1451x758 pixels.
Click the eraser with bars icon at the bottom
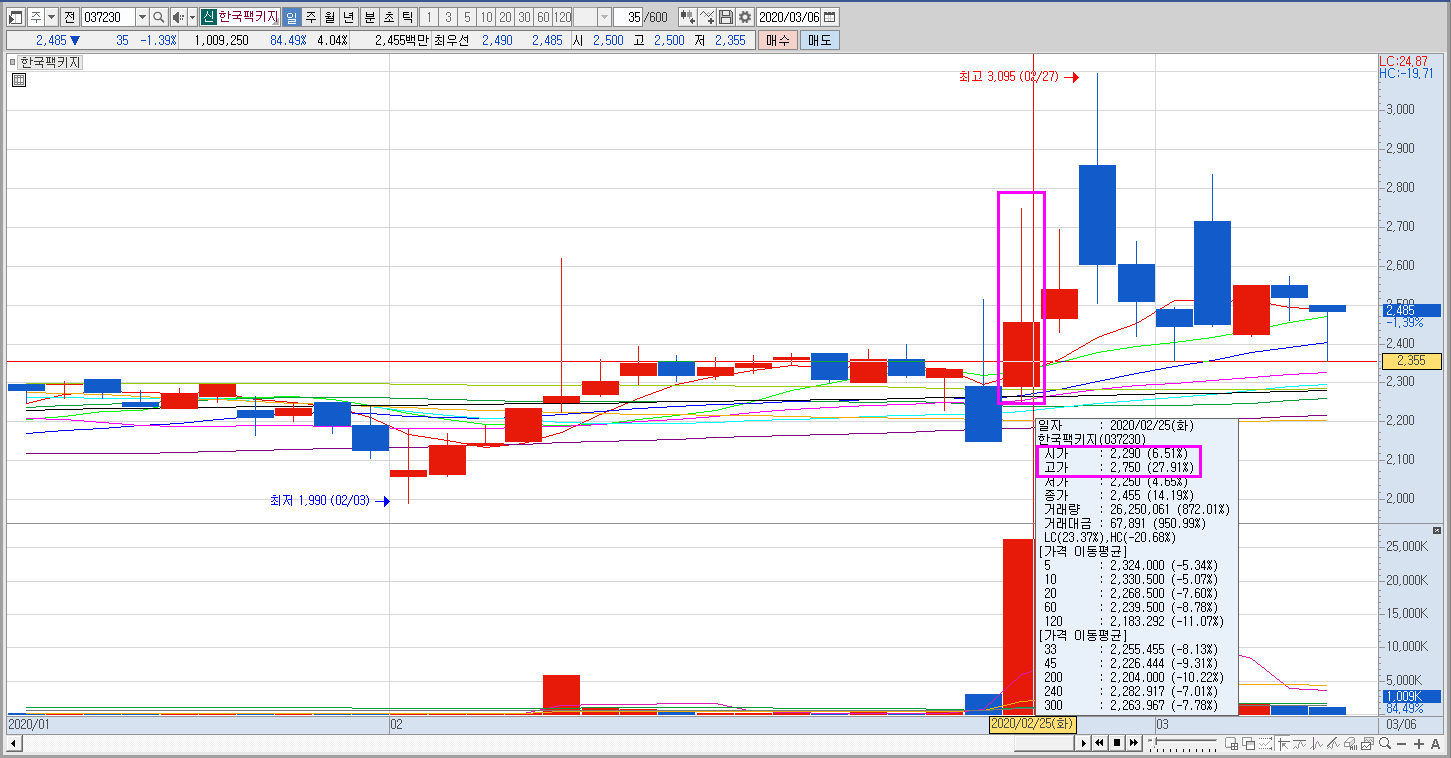pyautogui.click(x=1350, y=743)
